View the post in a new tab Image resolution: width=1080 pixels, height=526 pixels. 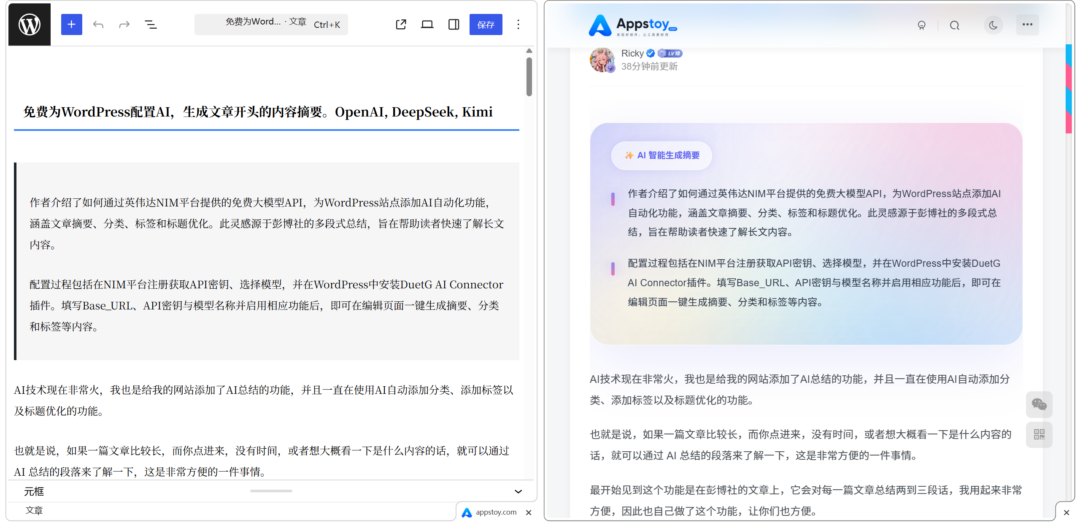(401, 25)
